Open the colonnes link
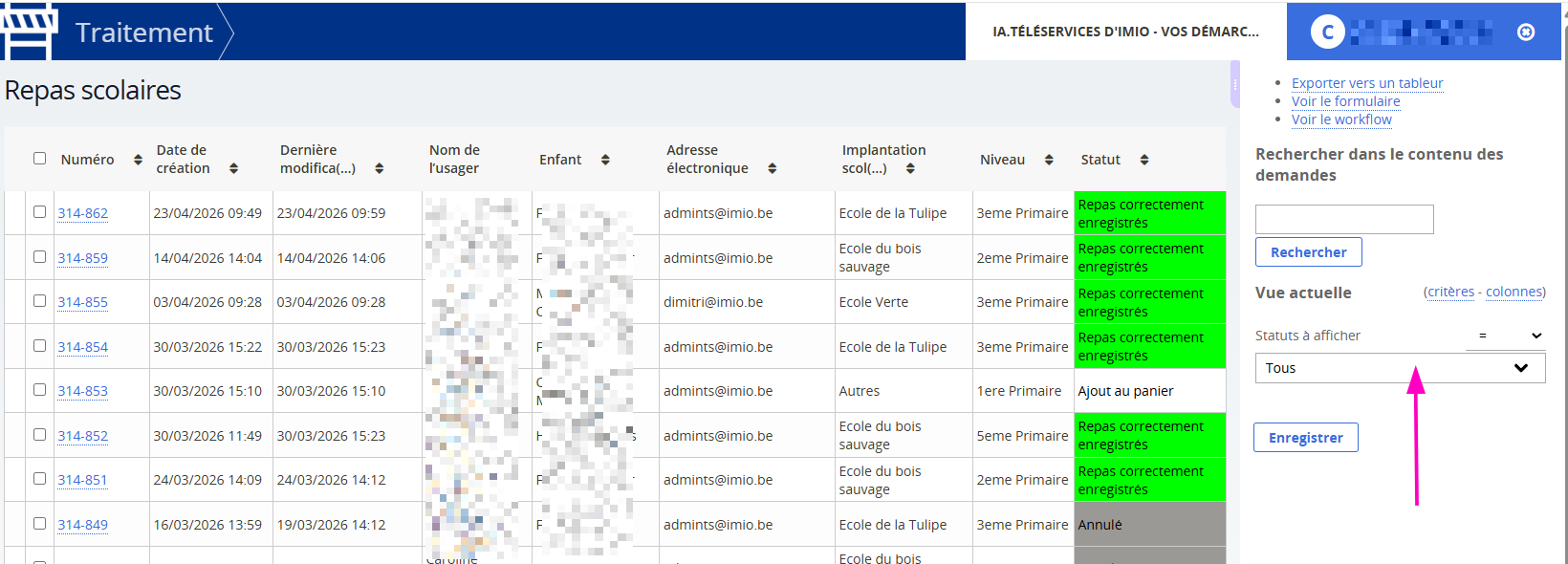Image resolution: width=1568 pixels, height=564 pixels. coord(1514,292)
